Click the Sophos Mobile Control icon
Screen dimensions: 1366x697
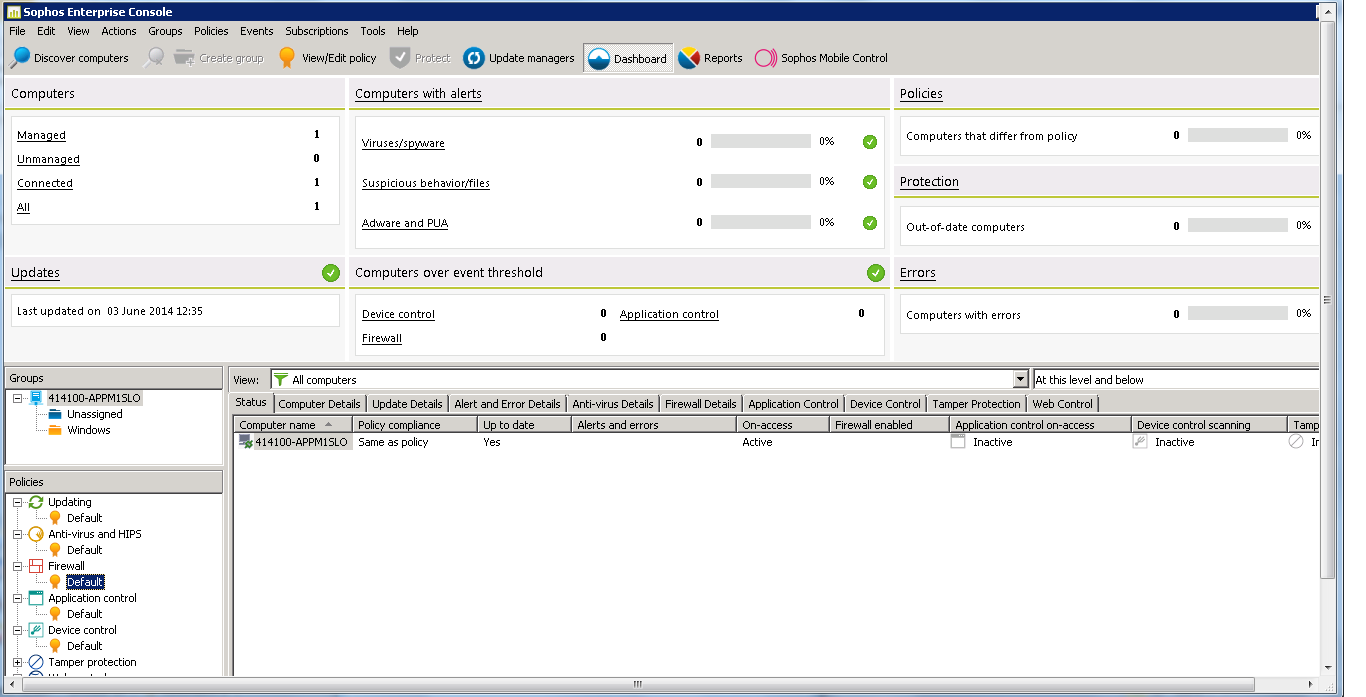tap(766, 58)
